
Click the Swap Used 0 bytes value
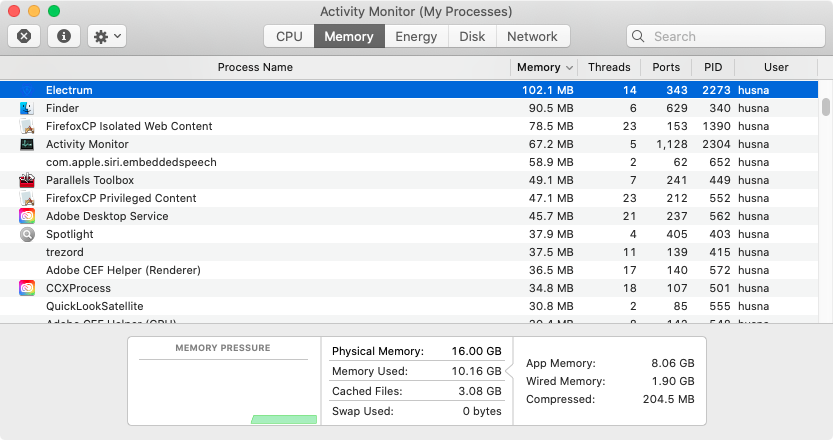coord(482,411)
